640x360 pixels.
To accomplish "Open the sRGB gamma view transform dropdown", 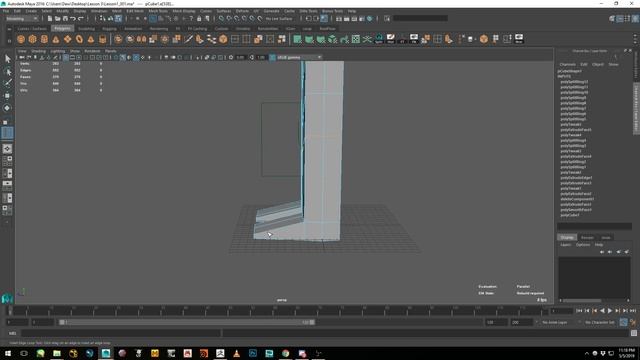I will pos(299,58).
